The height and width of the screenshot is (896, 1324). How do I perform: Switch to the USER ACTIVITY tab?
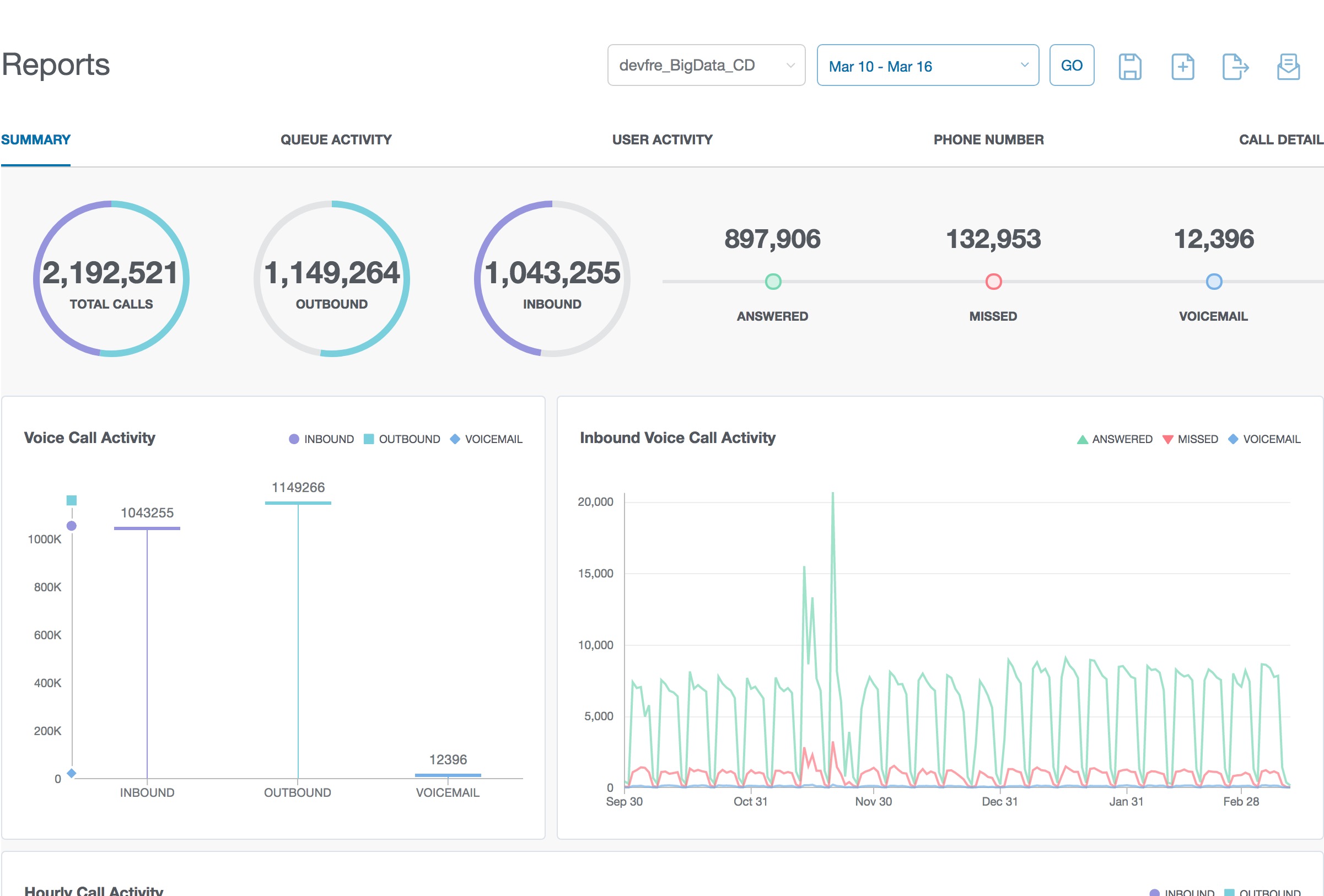662,139
